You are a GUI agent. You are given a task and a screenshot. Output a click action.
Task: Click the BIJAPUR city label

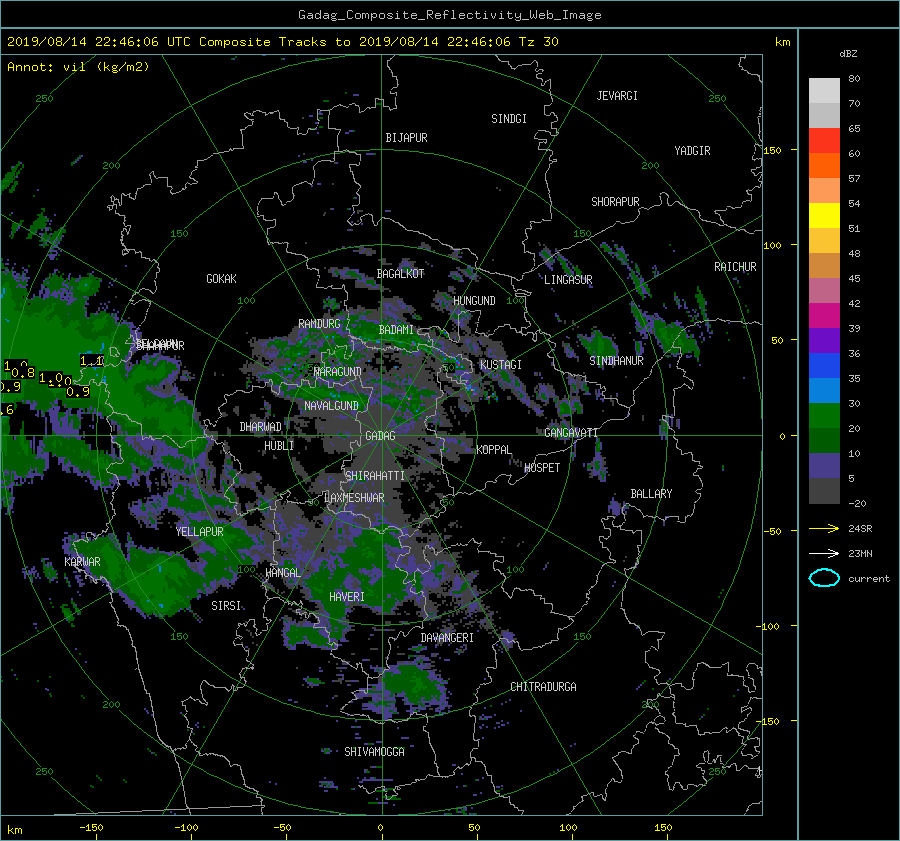[406, 138]
